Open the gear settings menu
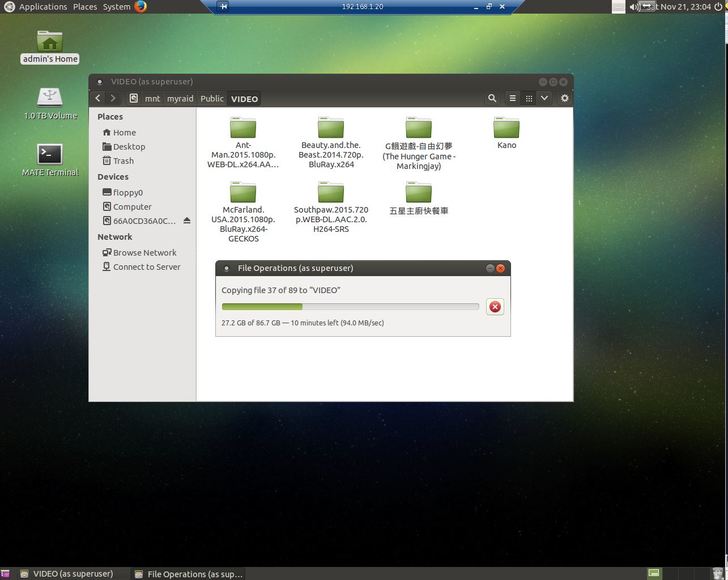 [564, 99]
